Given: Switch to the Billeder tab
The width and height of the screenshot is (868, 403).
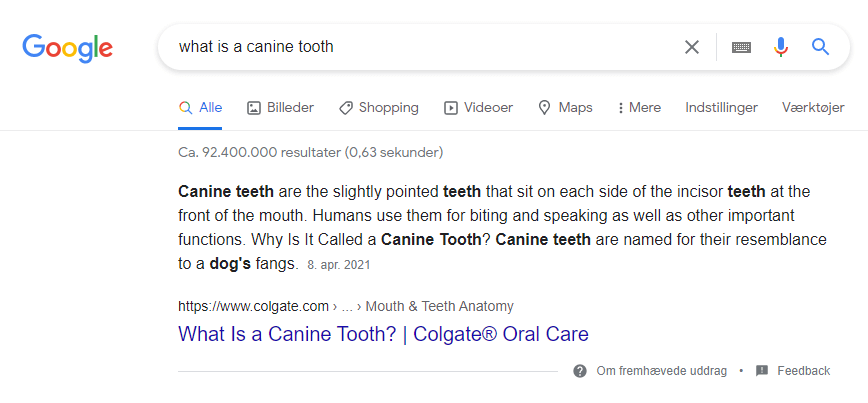Looking at the screenshot, I should 280,108.
